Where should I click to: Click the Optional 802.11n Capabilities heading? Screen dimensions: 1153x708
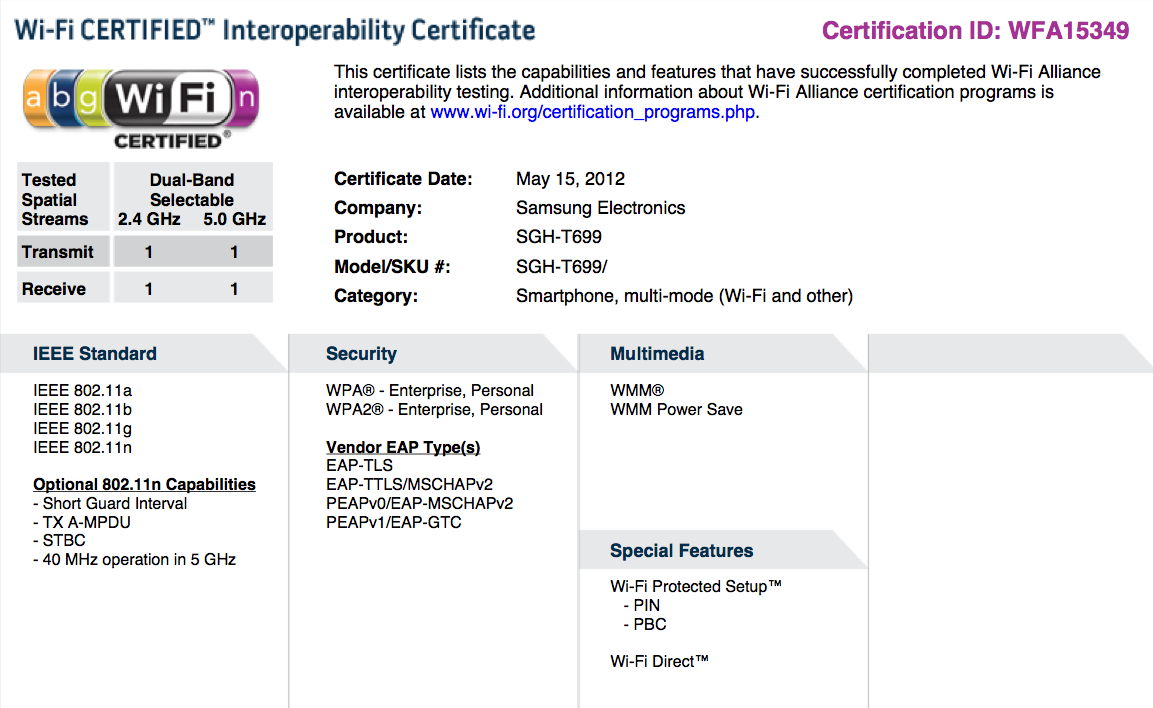144,485
